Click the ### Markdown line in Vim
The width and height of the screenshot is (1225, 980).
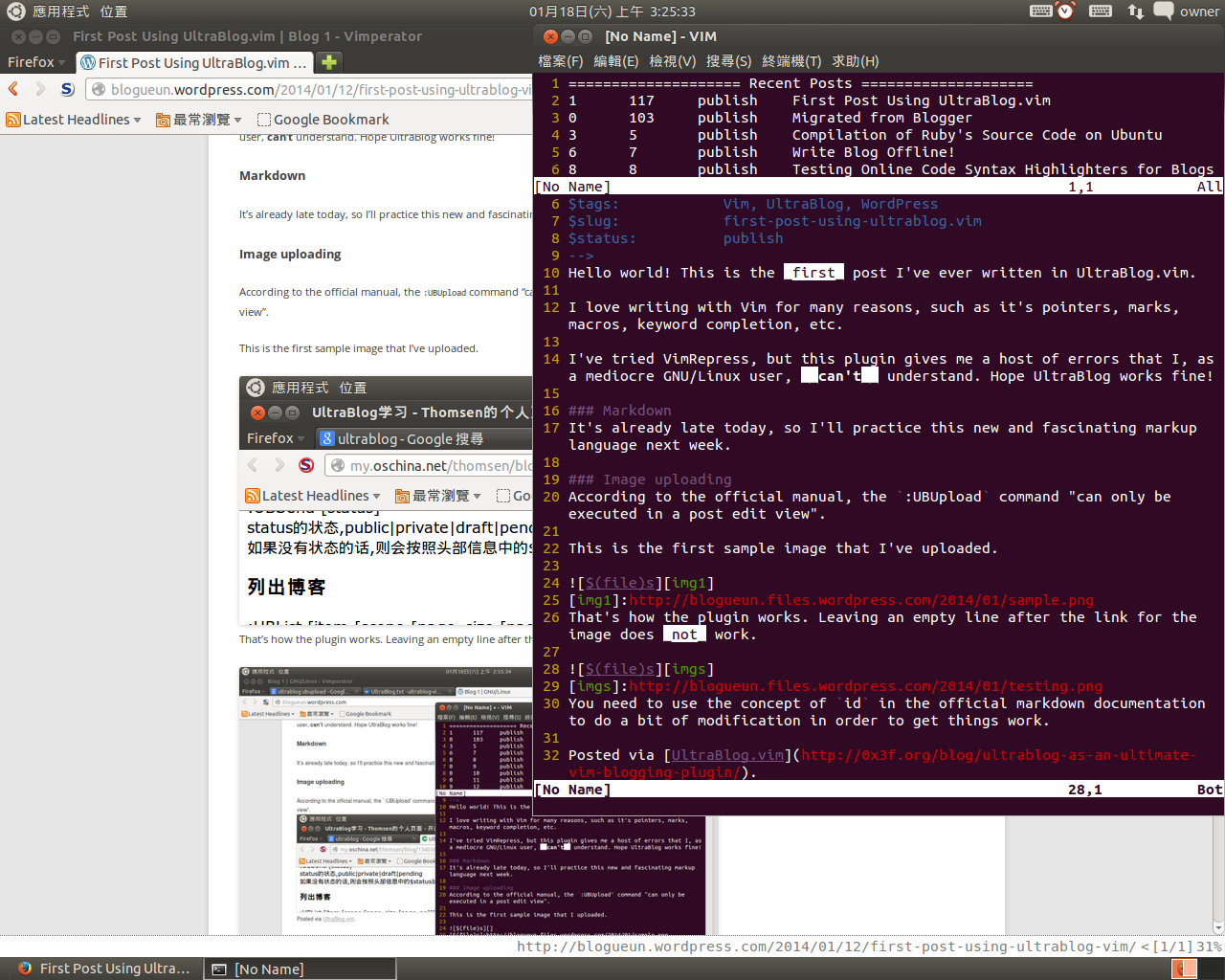click(x=620, y=411)
